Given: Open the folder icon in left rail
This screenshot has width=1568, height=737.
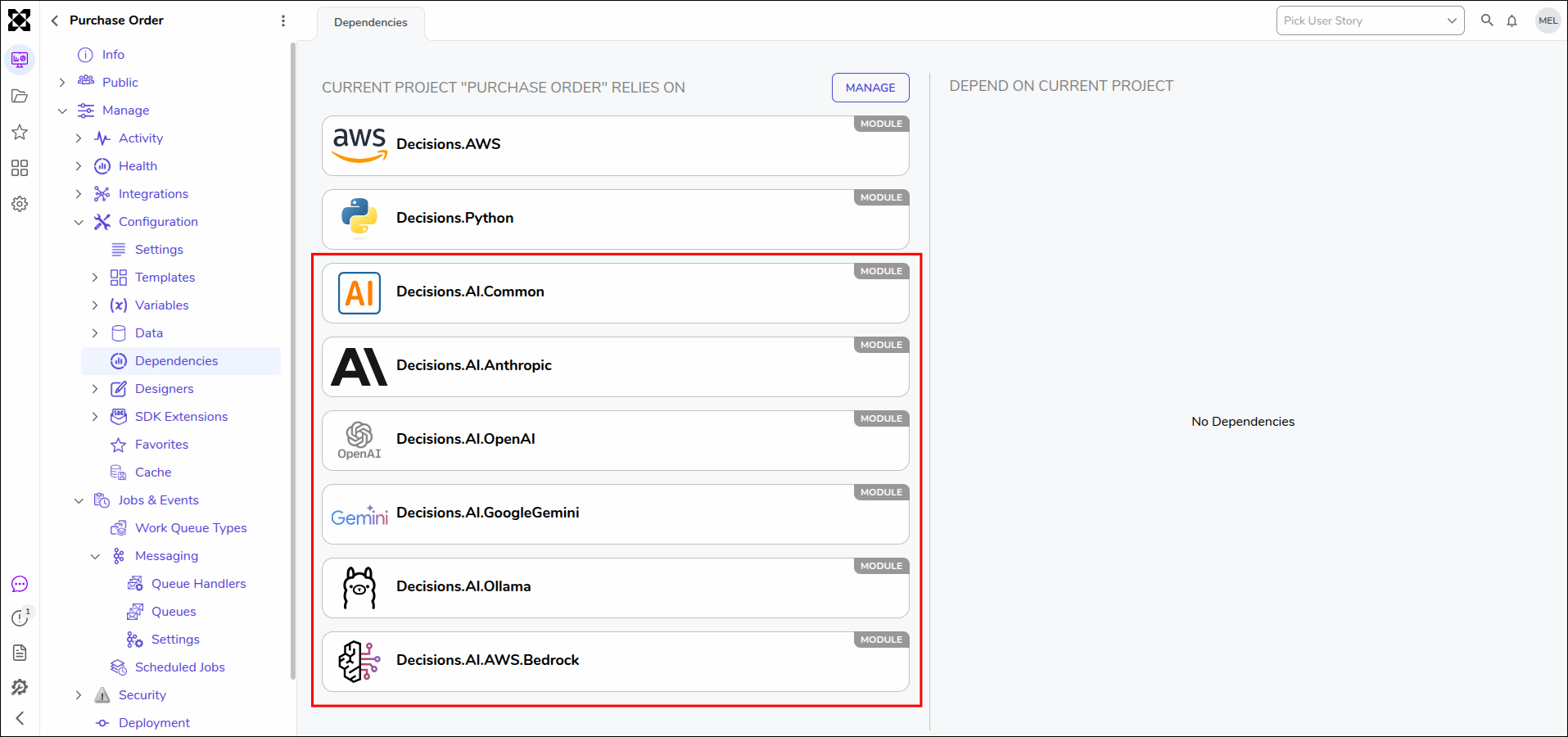Looking at the screenshot, I should point(20,96).
